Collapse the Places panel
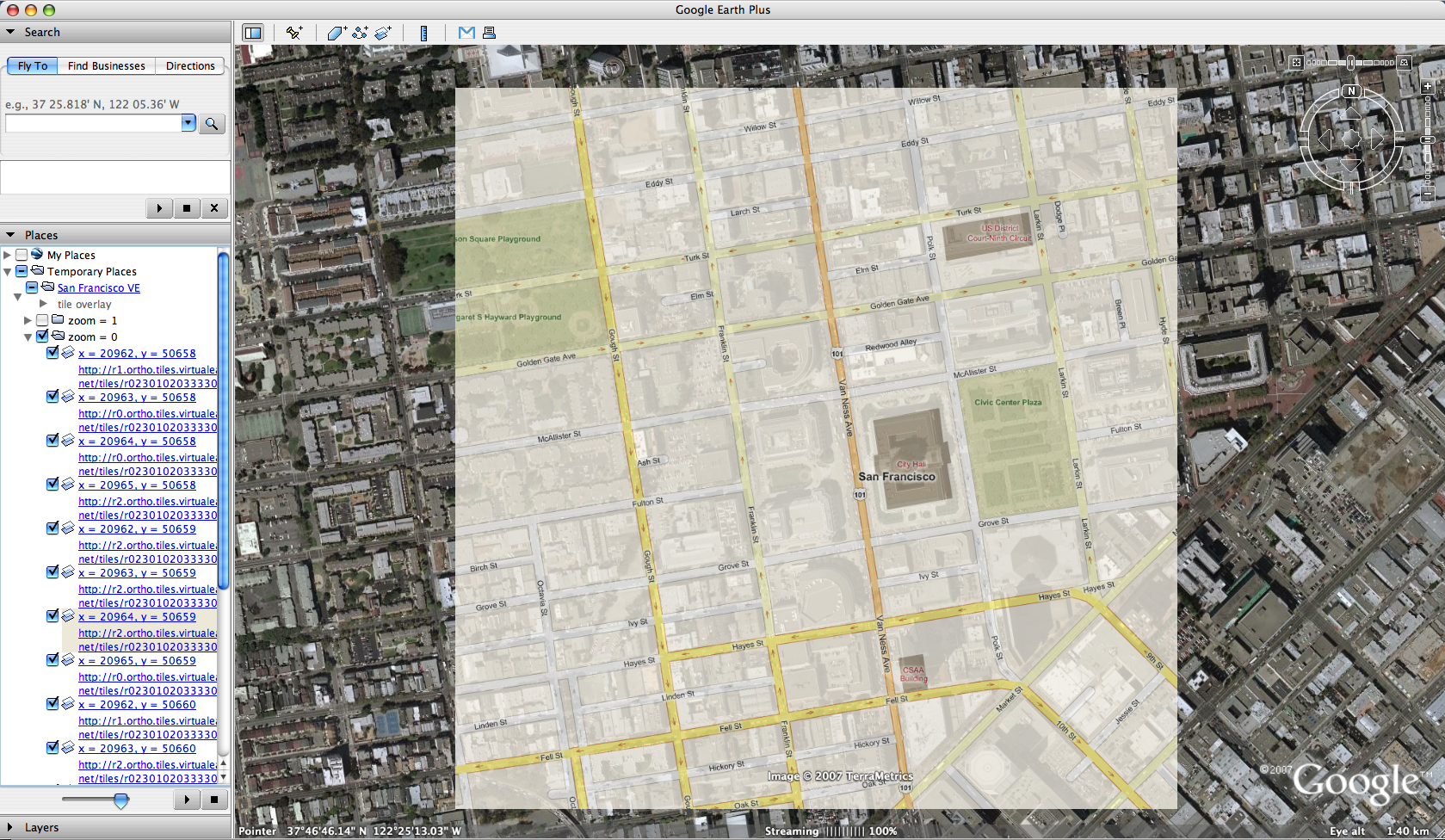Screen dimensions: 1445x840 [x=10, y=235]
